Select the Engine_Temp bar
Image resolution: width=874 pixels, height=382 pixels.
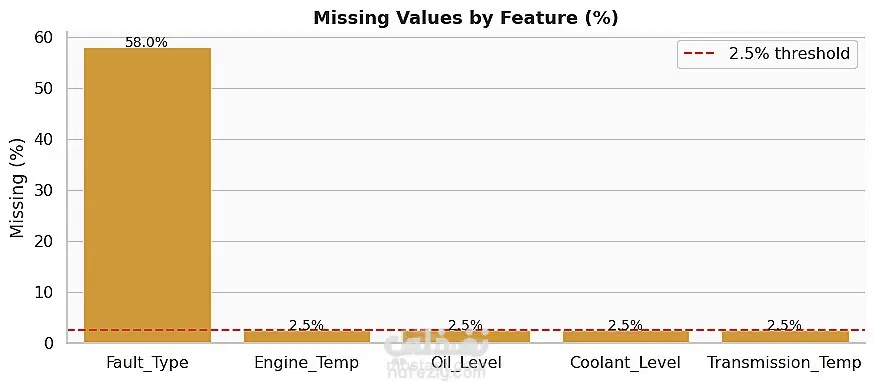(x=307, y=337)
